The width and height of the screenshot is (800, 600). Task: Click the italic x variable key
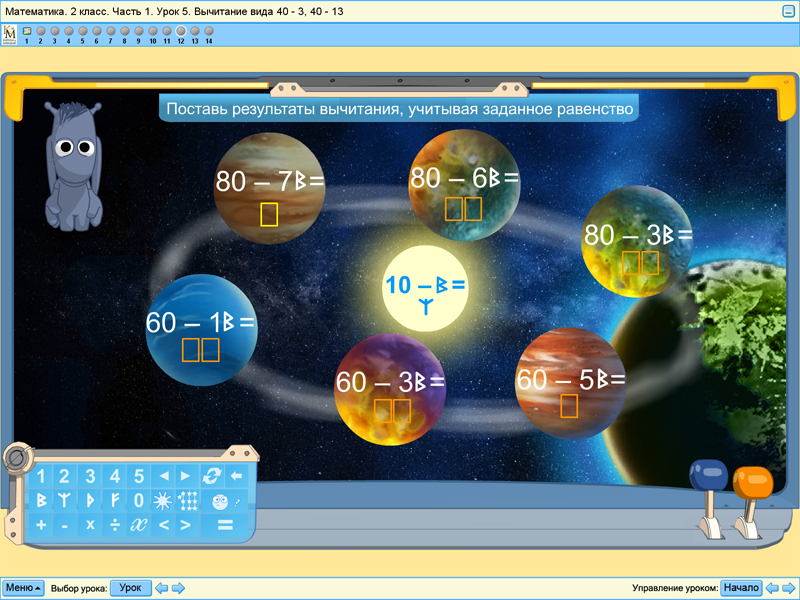(x=139, y=524)
